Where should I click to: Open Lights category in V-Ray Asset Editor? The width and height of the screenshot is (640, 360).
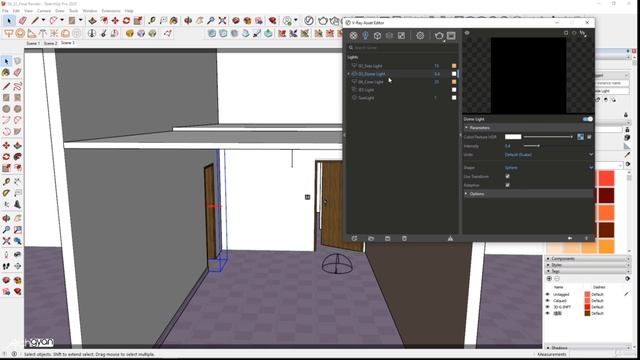[x=365, y=36]
